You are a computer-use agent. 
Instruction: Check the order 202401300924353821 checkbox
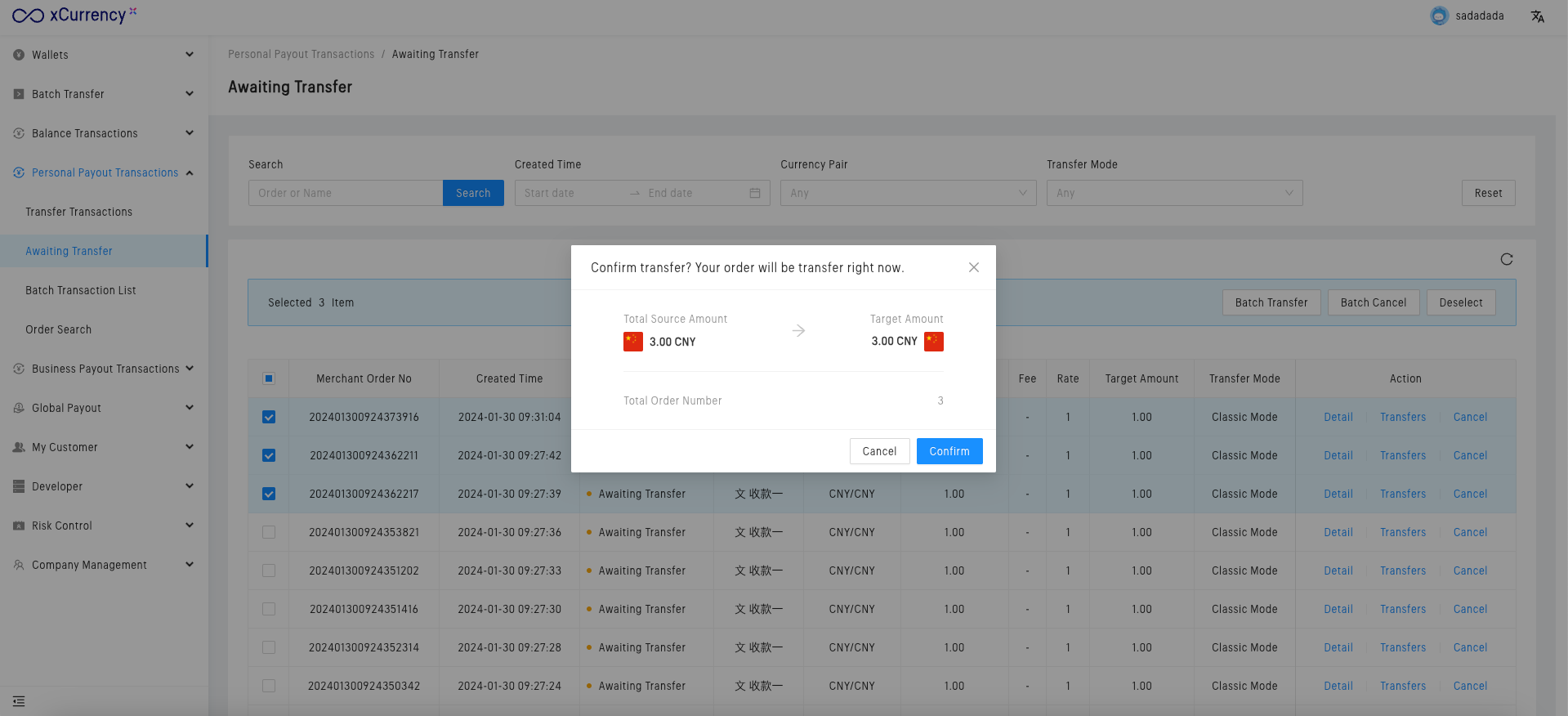pyautogui.click(x=269, y=532)
